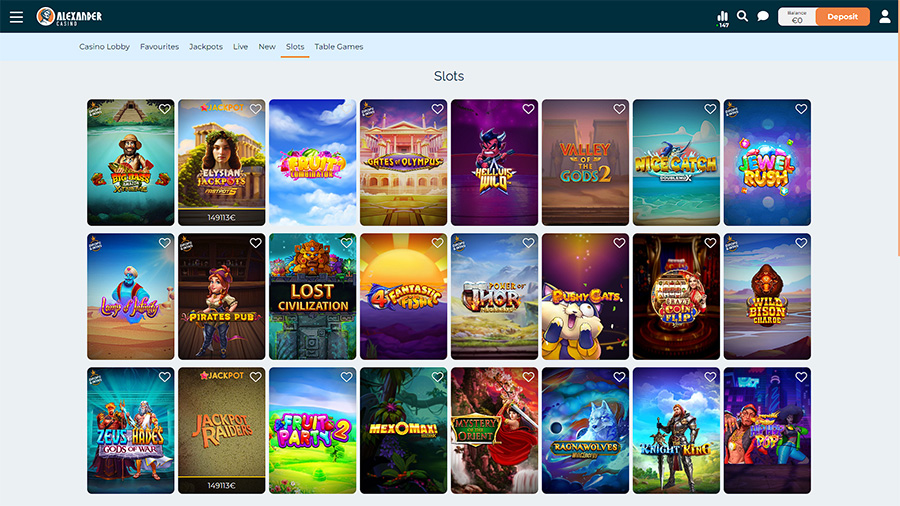Open Valley of the Gods 2
900x506 pixels.
click(585, 162)
